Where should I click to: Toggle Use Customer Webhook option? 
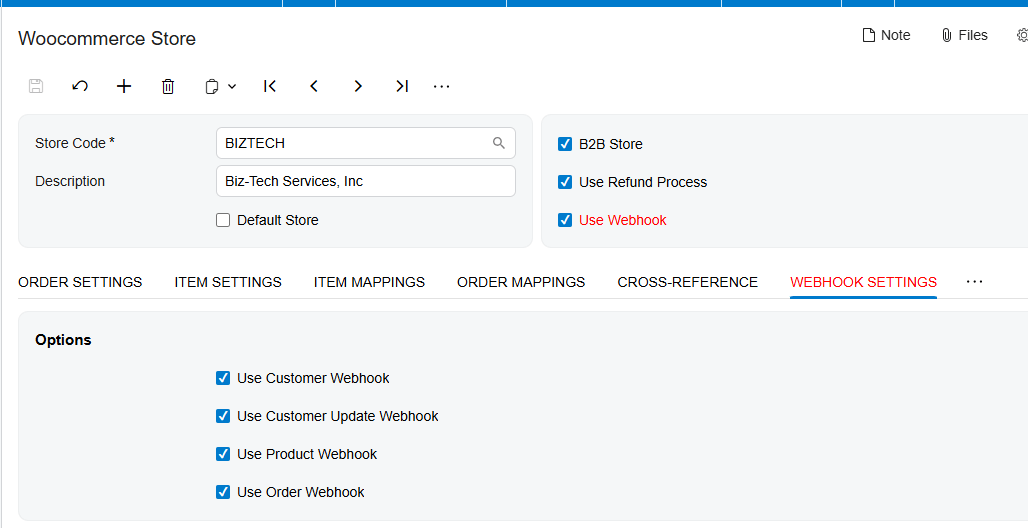click(x=223, y=378)
